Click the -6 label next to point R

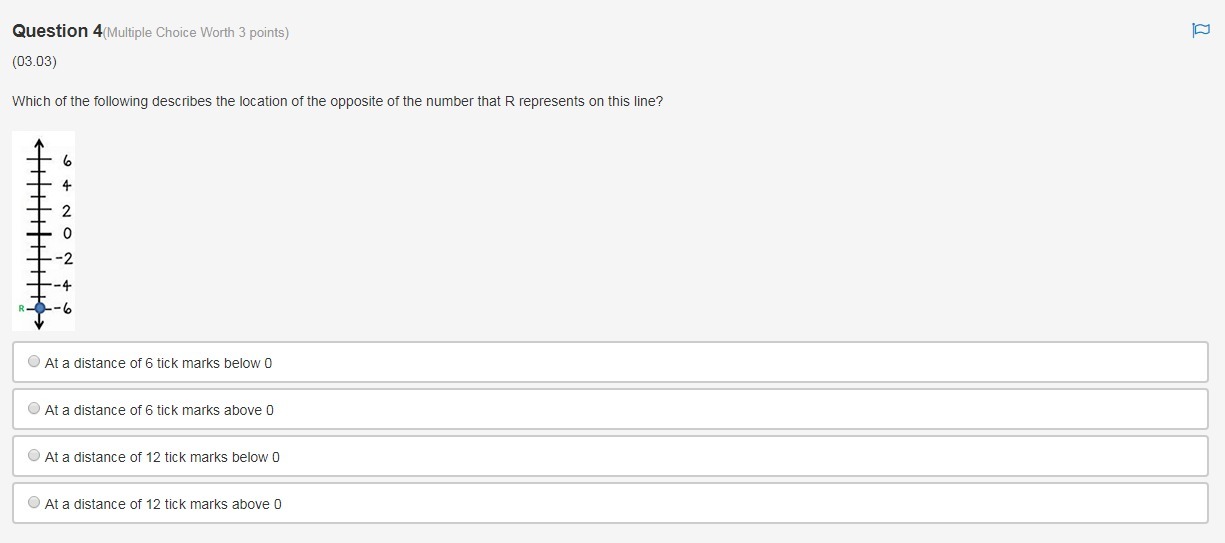click(62, 308)
